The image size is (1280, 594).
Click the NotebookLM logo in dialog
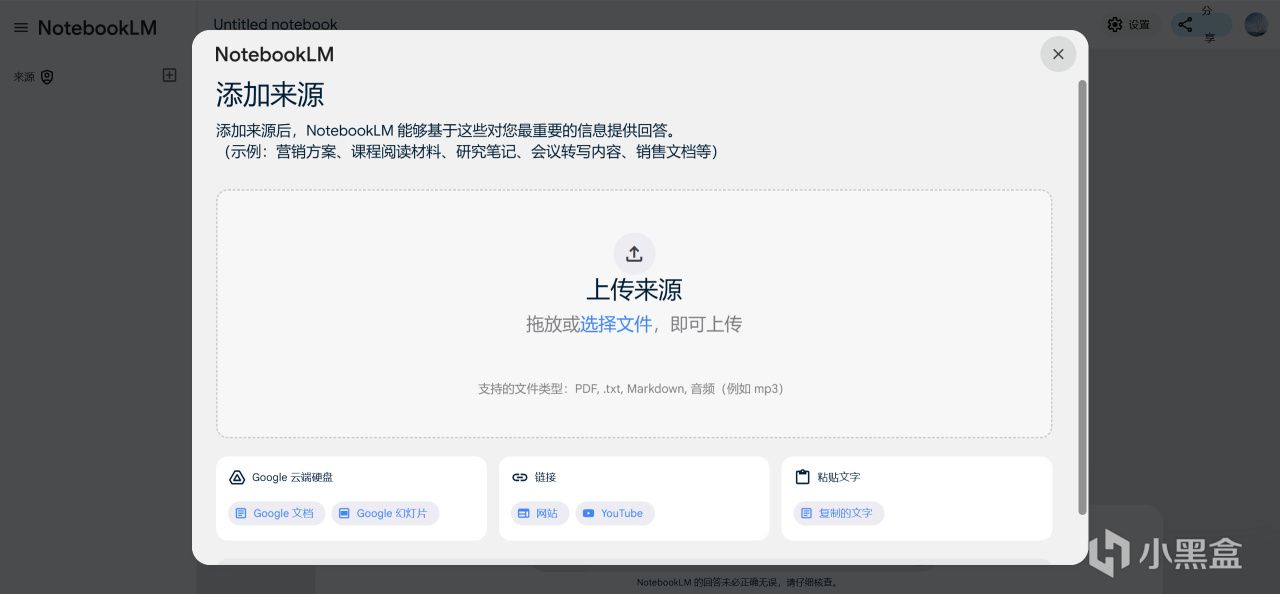(x=275, y=54)
